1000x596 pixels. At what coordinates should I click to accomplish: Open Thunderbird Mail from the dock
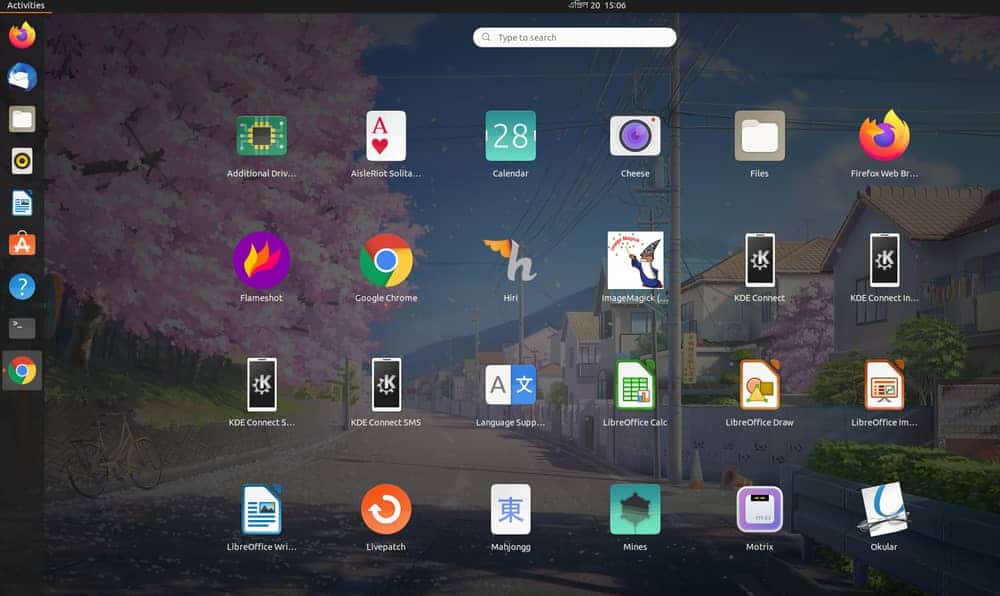(22, 77)
